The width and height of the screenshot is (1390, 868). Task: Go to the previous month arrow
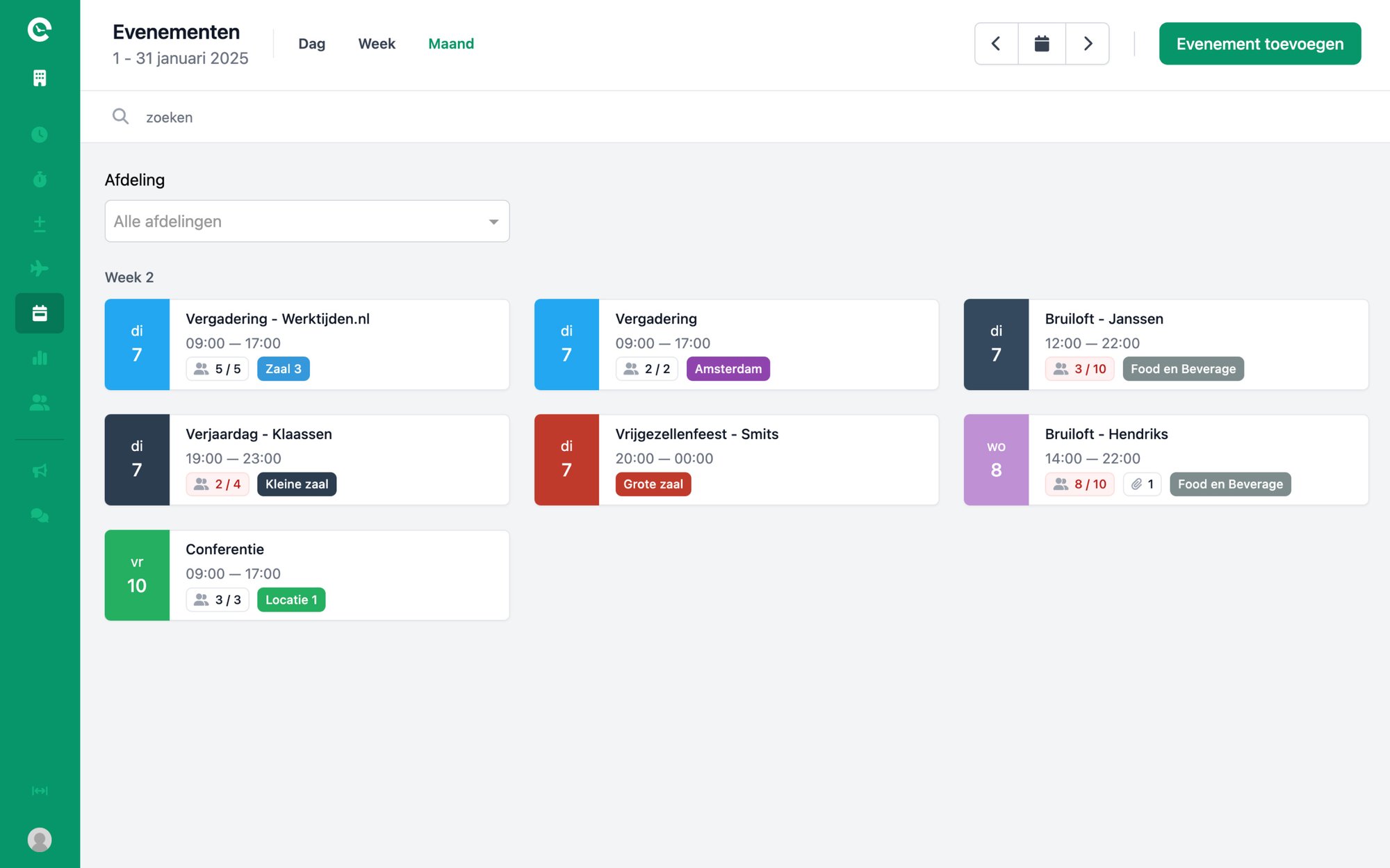pos(996,44)
